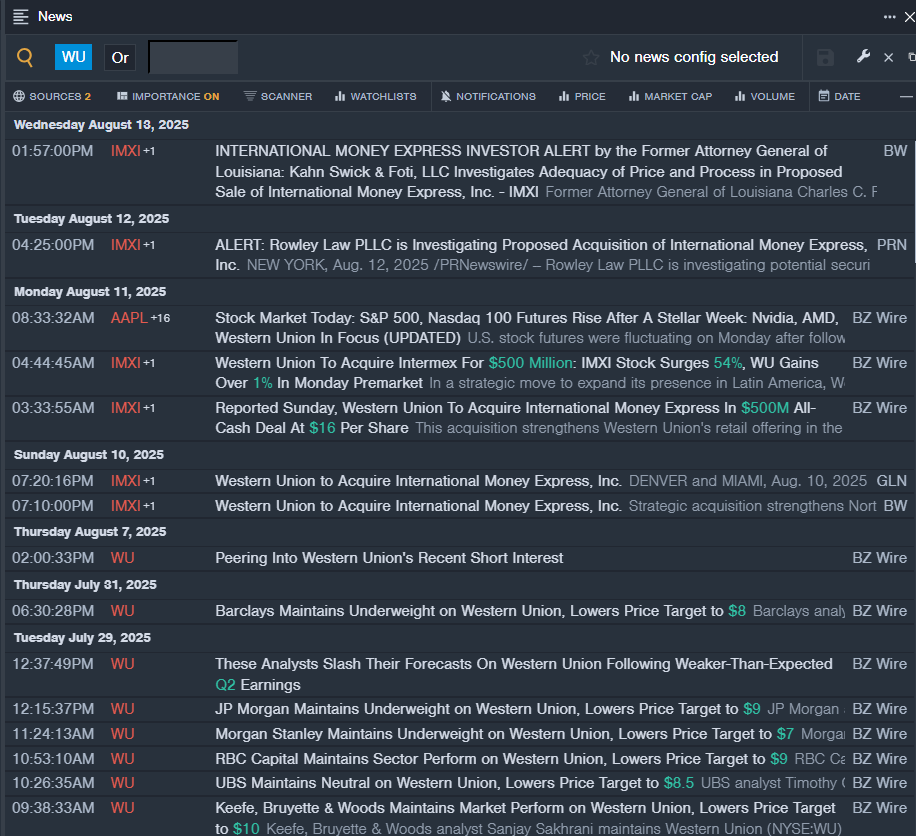The width and height of the screenshot is (916, 836).
Task: Click the IMXI ticker at 07:20:16PM
Action: (126, 481)
